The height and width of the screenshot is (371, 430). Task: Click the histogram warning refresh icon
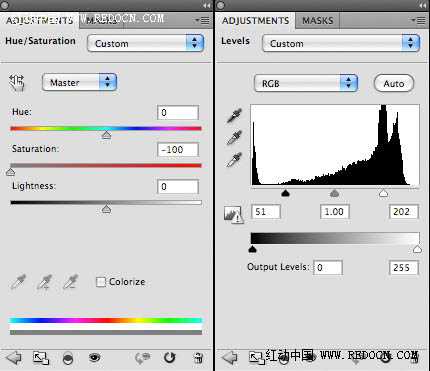[x=233, y=214]
